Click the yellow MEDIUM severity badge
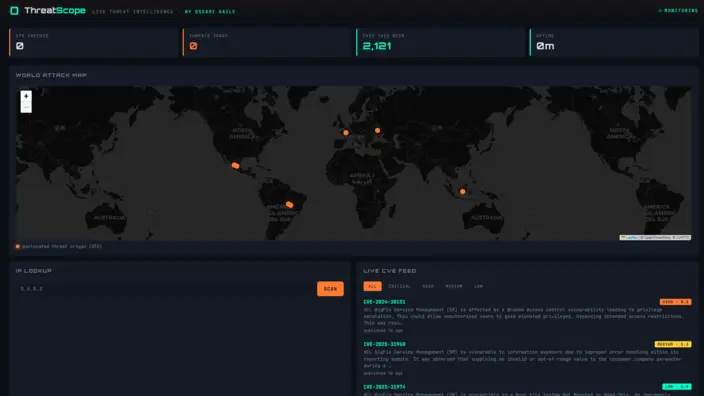704x396 pixels. pos(673,344)
